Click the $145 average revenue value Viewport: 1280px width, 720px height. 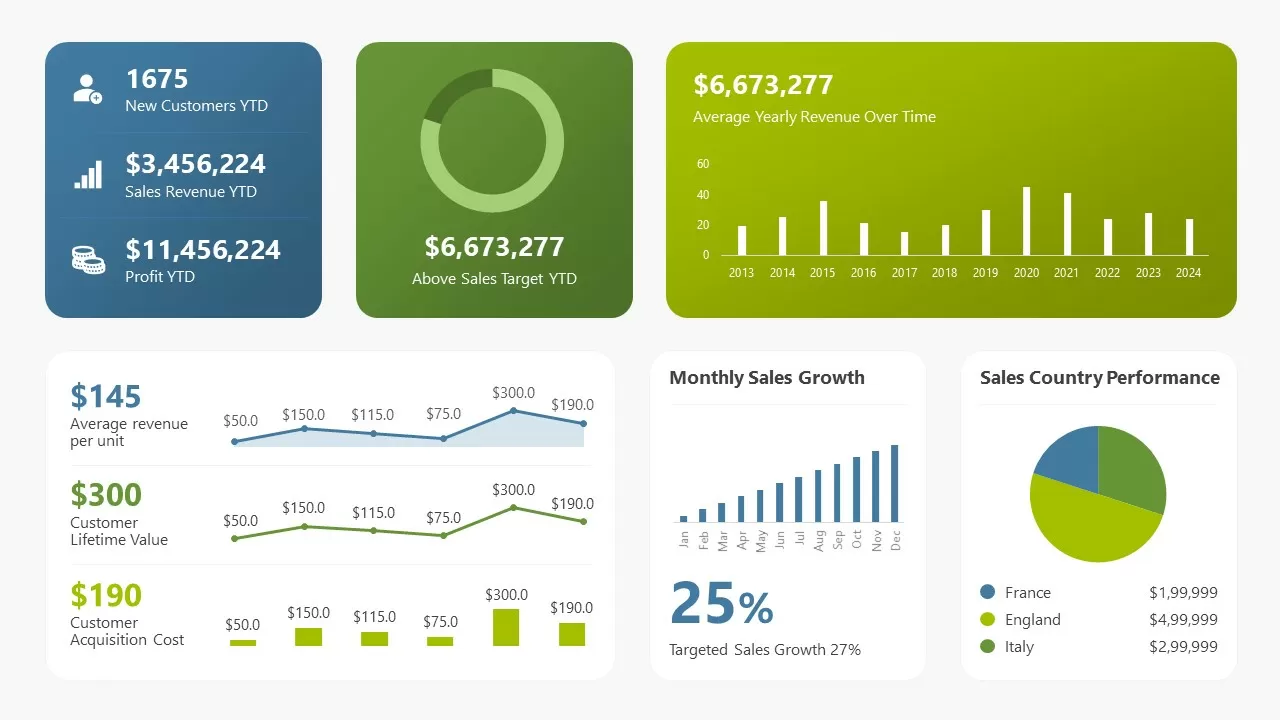[x=106, y=396]
